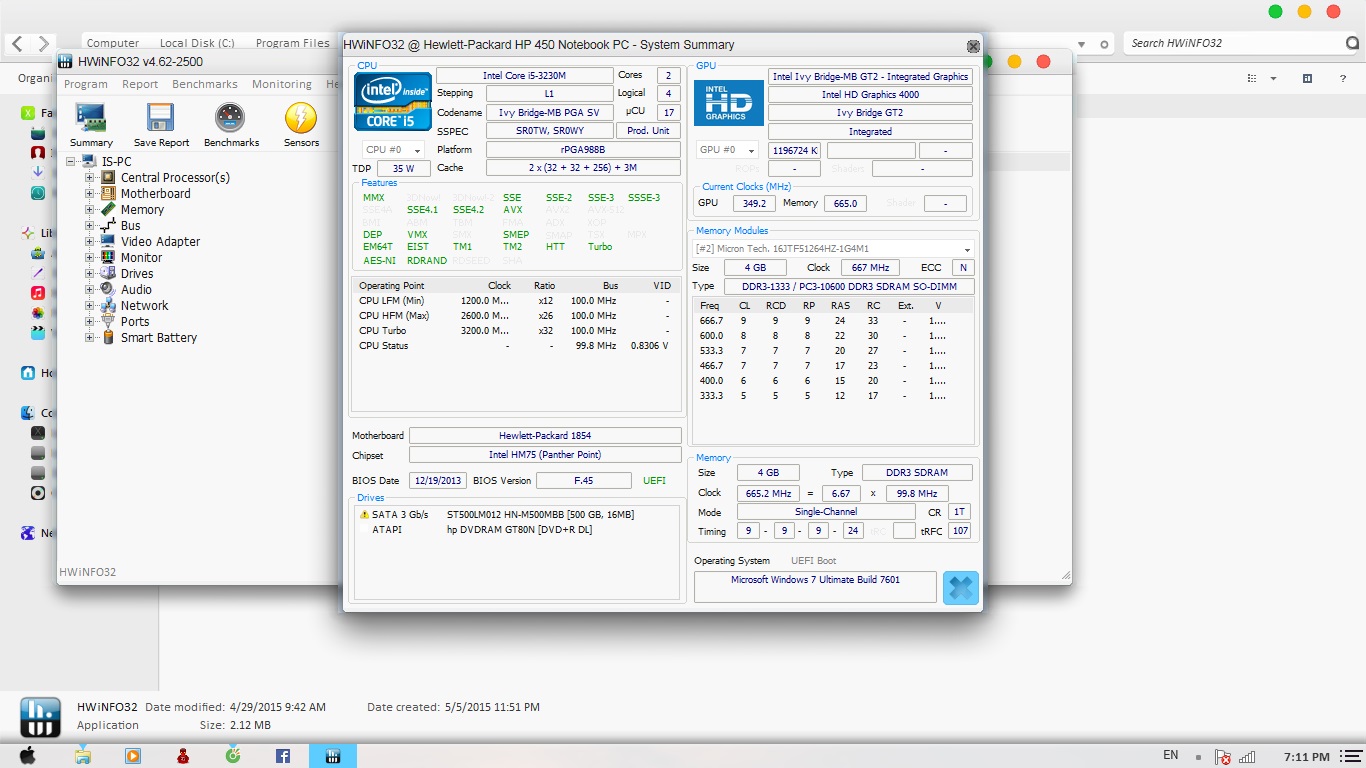Open the Benchmarks menu in menu bar

[x=205, y=84]
